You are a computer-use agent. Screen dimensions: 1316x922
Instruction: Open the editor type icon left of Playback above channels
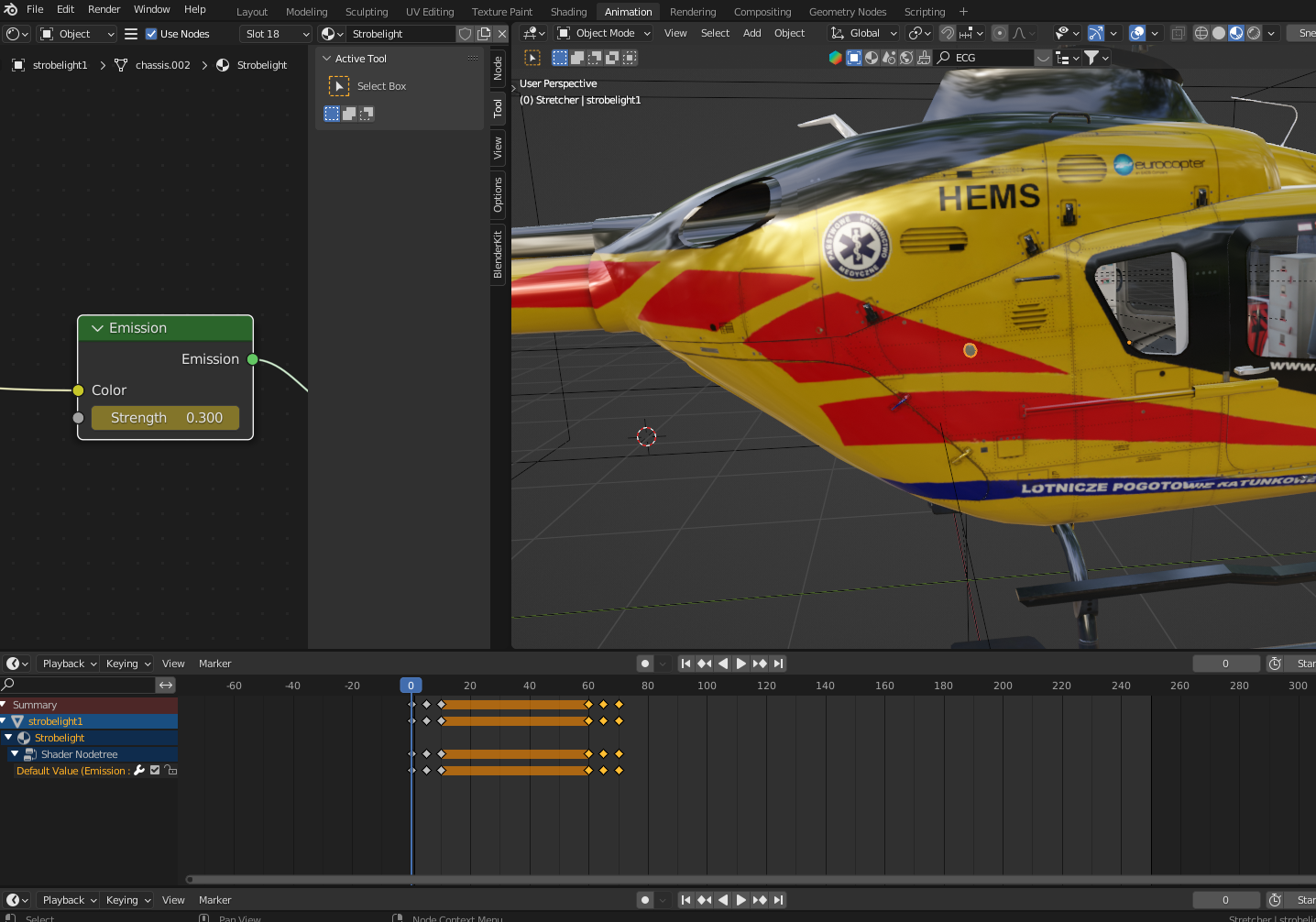17,664
